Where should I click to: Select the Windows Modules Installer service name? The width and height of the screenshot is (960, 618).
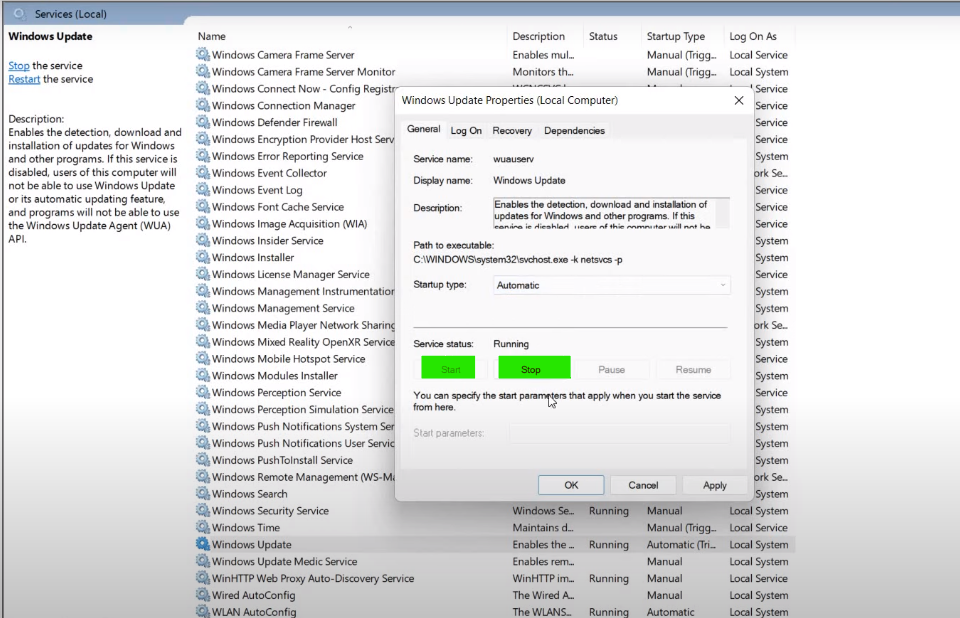[274, 375]
